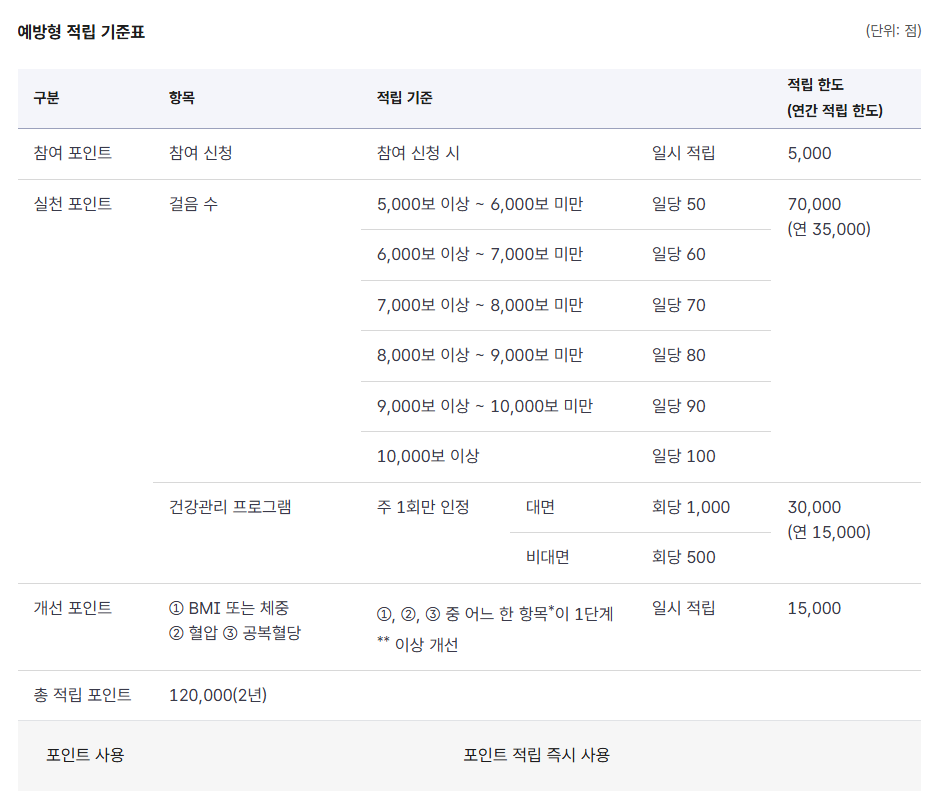This screenshot has width=930, height=802.
Task: Click the 걸음 수 item cell
Action: click(x=193, y=204)
